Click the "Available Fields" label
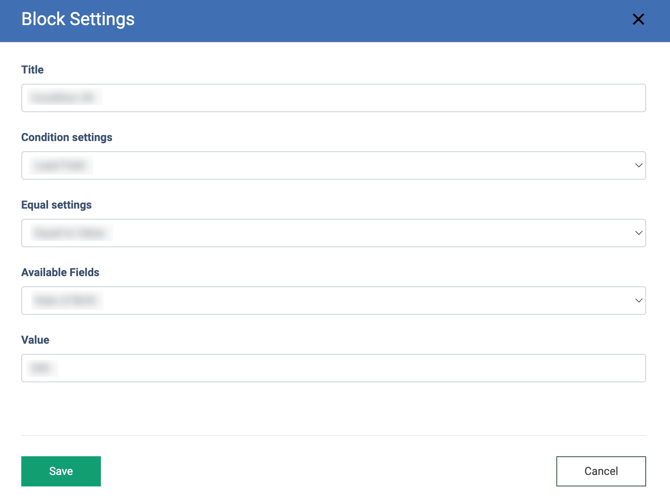Image resolution: width=670 pixels, height=503 pixels. tap(60, 272)
